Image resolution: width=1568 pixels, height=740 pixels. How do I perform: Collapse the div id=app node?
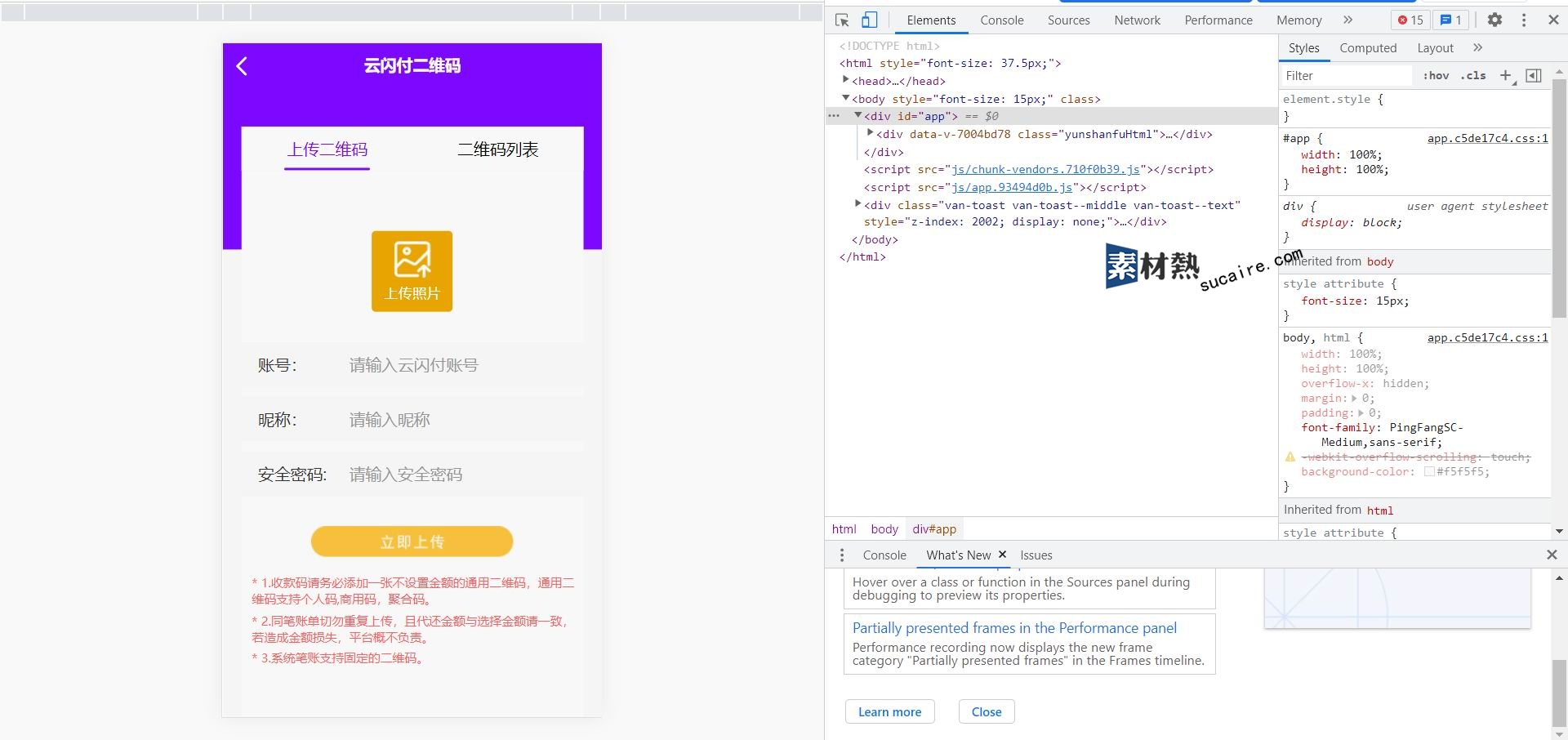[858, 115]
